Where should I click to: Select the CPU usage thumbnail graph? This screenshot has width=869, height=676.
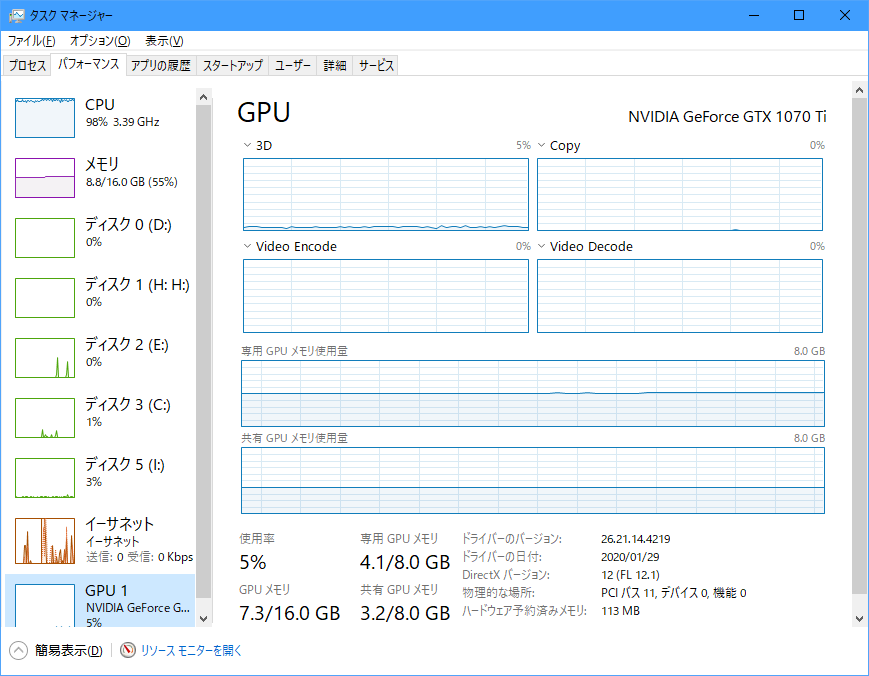click(45, 118)
